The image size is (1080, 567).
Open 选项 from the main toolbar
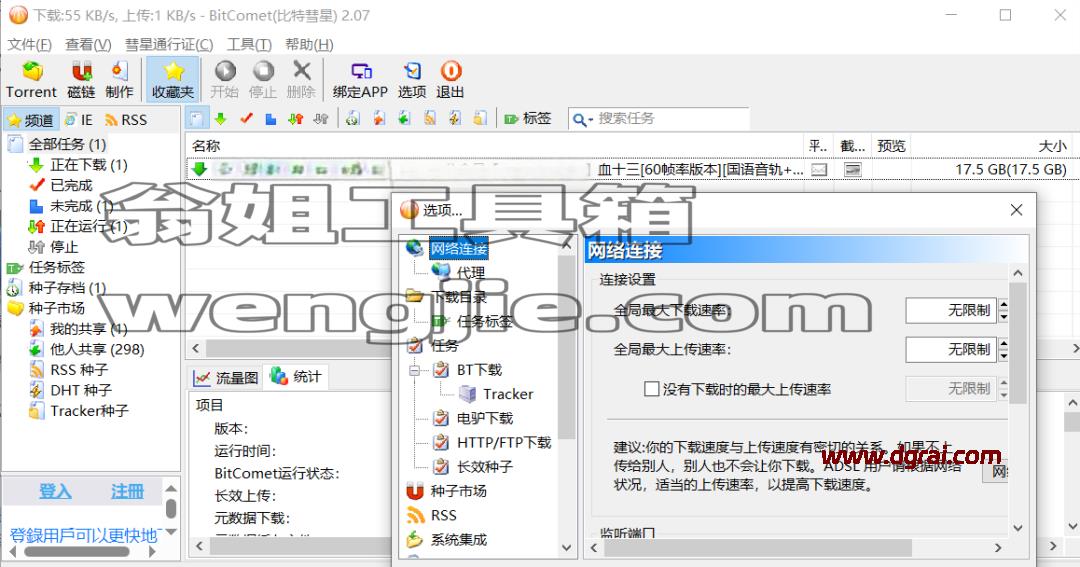point(412,79)
